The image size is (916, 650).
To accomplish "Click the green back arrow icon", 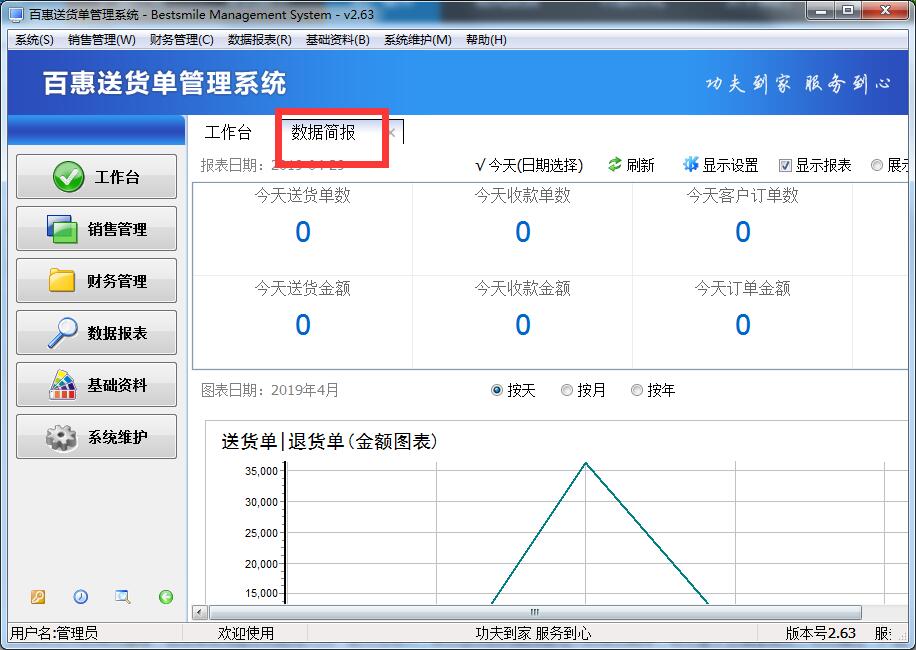I will pyautogui.click(x=166, y=597).
